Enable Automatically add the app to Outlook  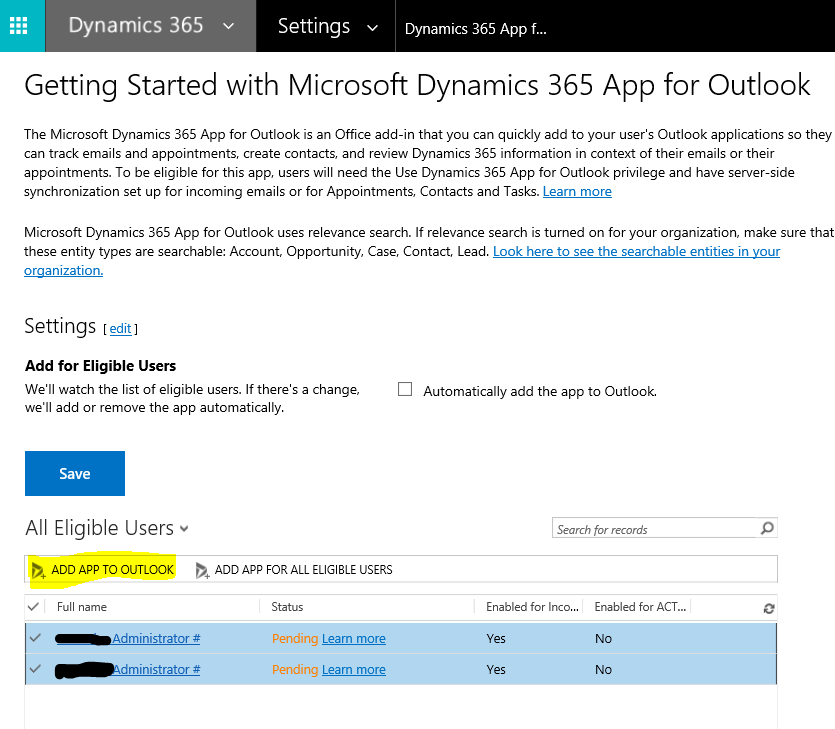click(x=405, y=388)
